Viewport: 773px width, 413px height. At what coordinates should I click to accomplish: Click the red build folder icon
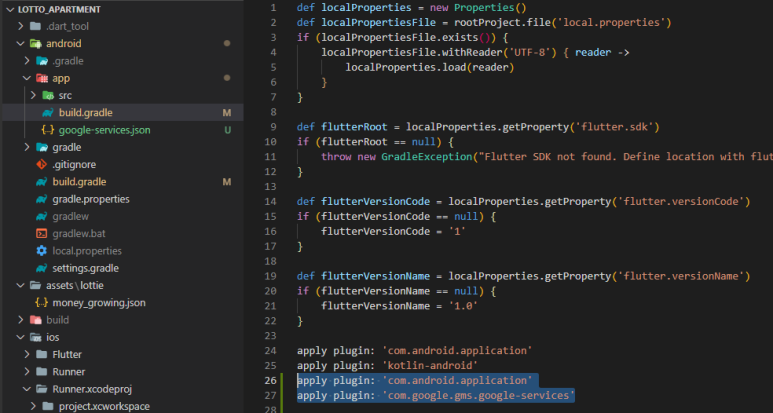pyautogui.click(x=35, y=320)
